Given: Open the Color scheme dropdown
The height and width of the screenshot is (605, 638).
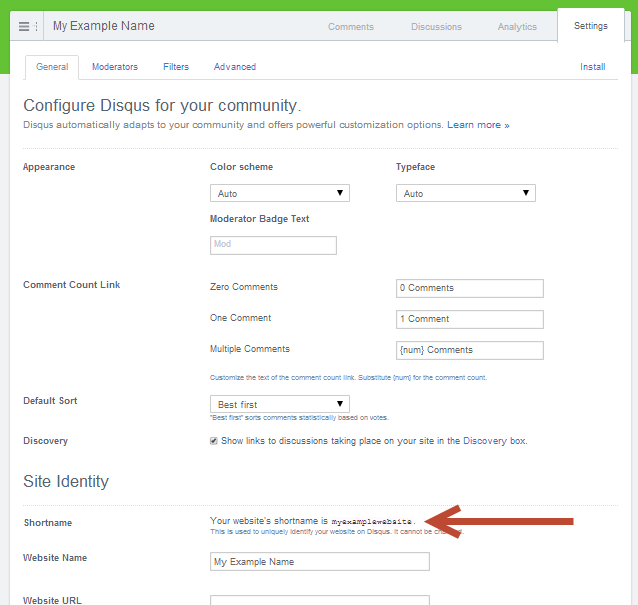Looking at the screenshot, I should [279, 193].
